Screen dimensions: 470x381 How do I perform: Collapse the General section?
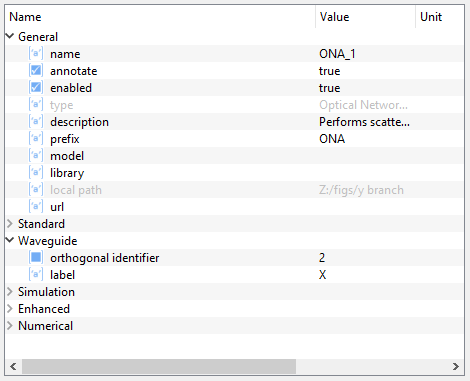10,36
